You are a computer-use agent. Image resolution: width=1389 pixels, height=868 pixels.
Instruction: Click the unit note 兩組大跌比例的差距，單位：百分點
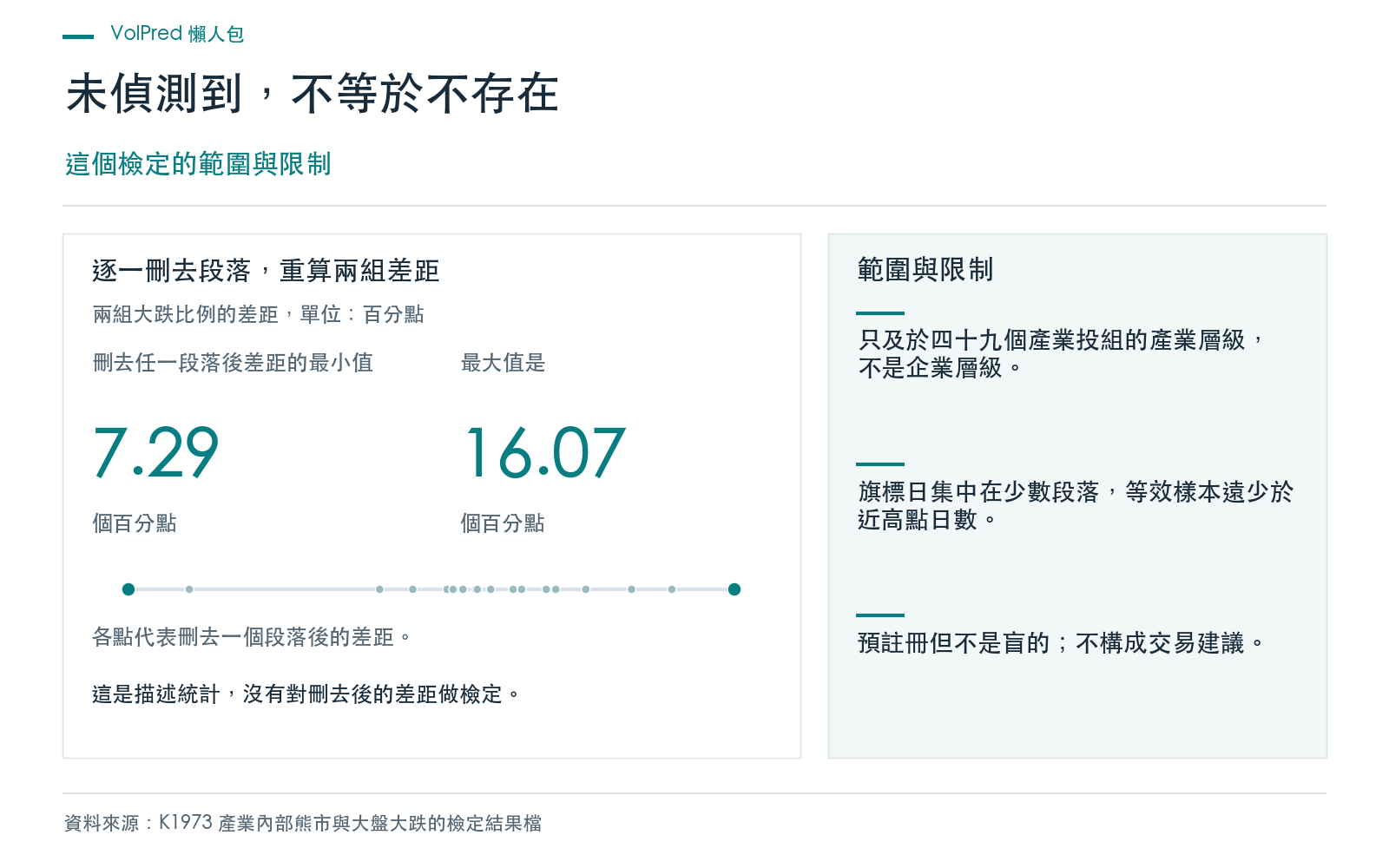[259, 314]
